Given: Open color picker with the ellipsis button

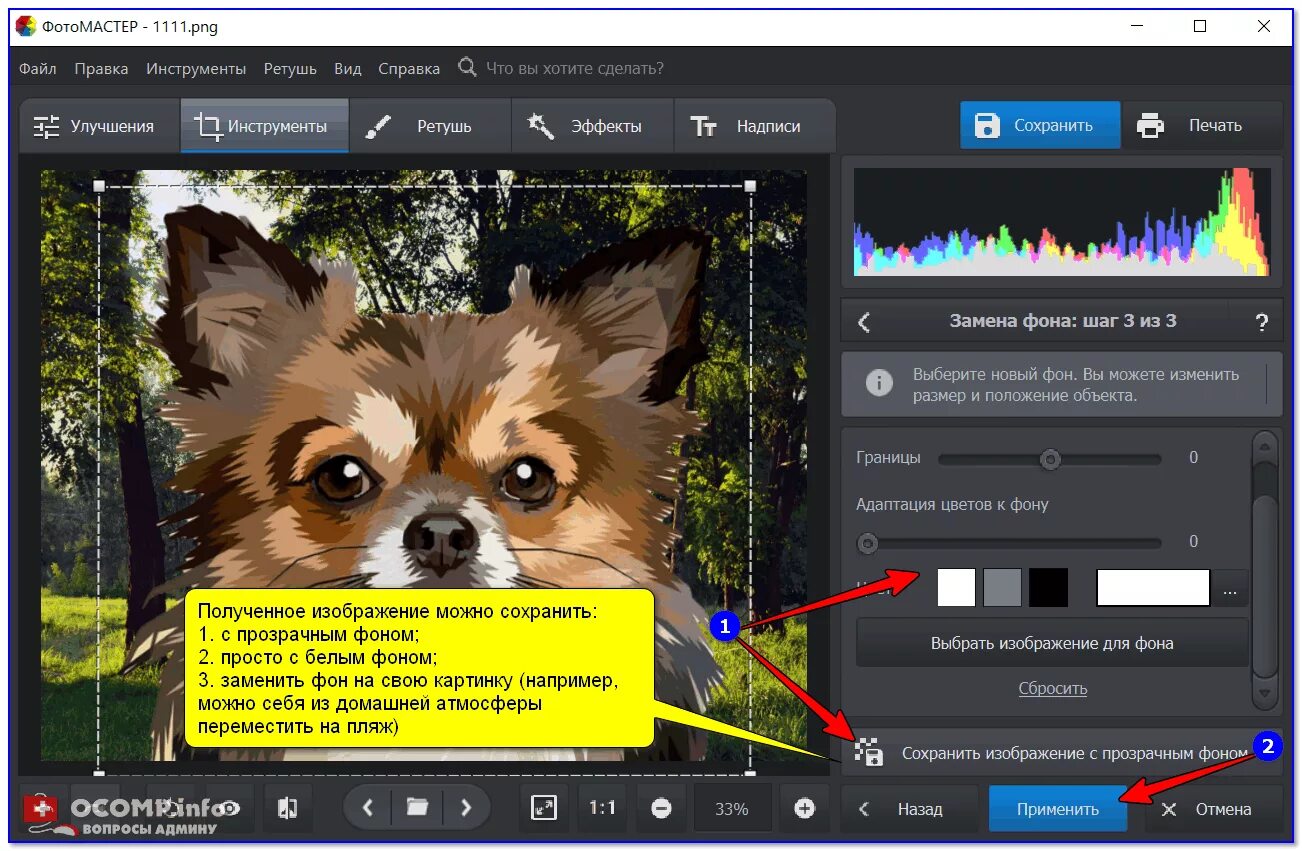Looking at the screenshot, I should (x=1230, y=590).
